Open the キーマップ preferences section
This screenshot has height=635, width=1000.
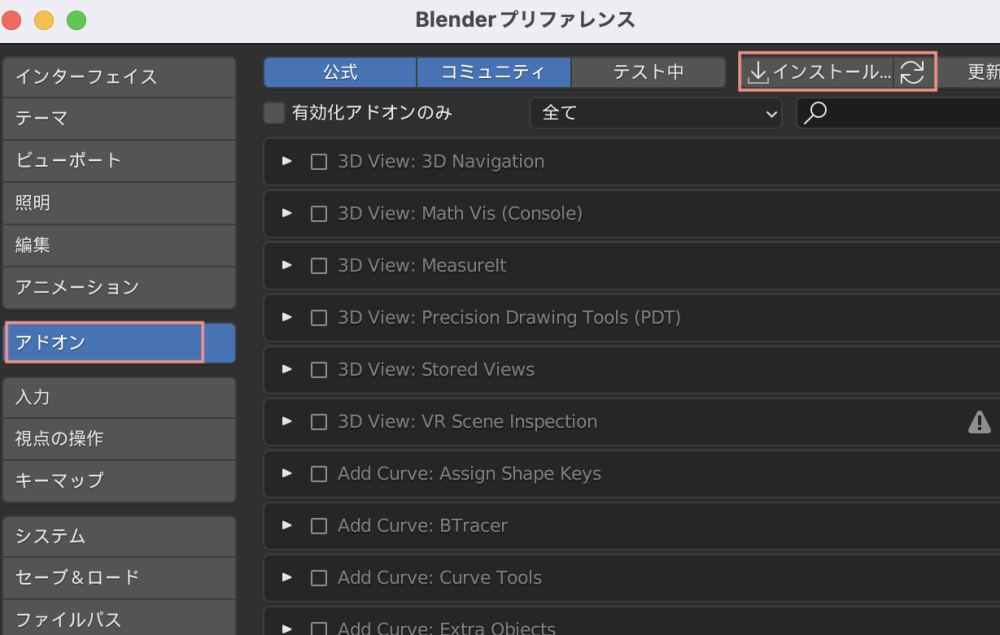point(118,481)
